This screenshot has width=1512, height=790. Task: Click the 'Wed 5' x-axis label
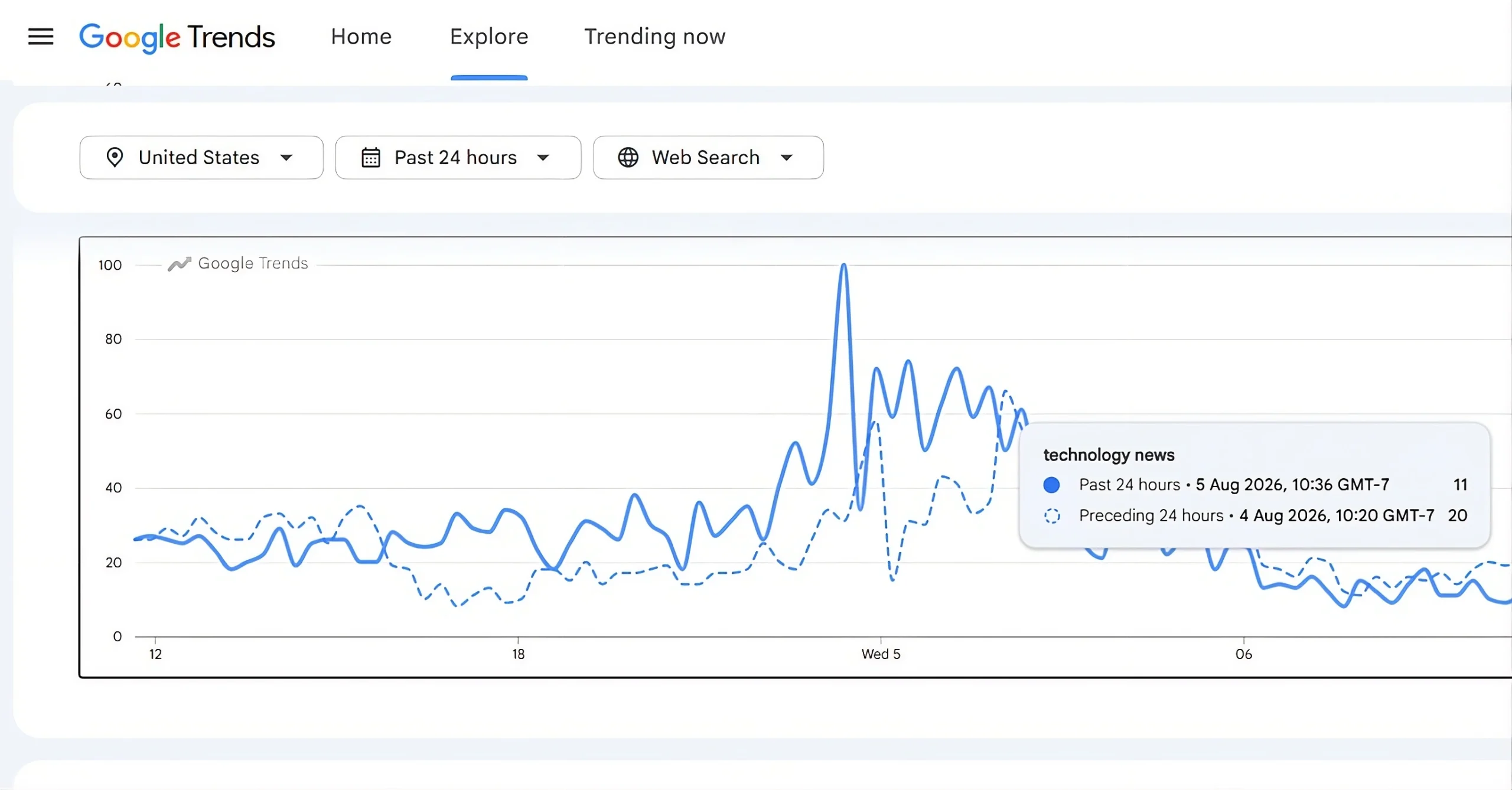pyautogui.click(x=881, y=654)
